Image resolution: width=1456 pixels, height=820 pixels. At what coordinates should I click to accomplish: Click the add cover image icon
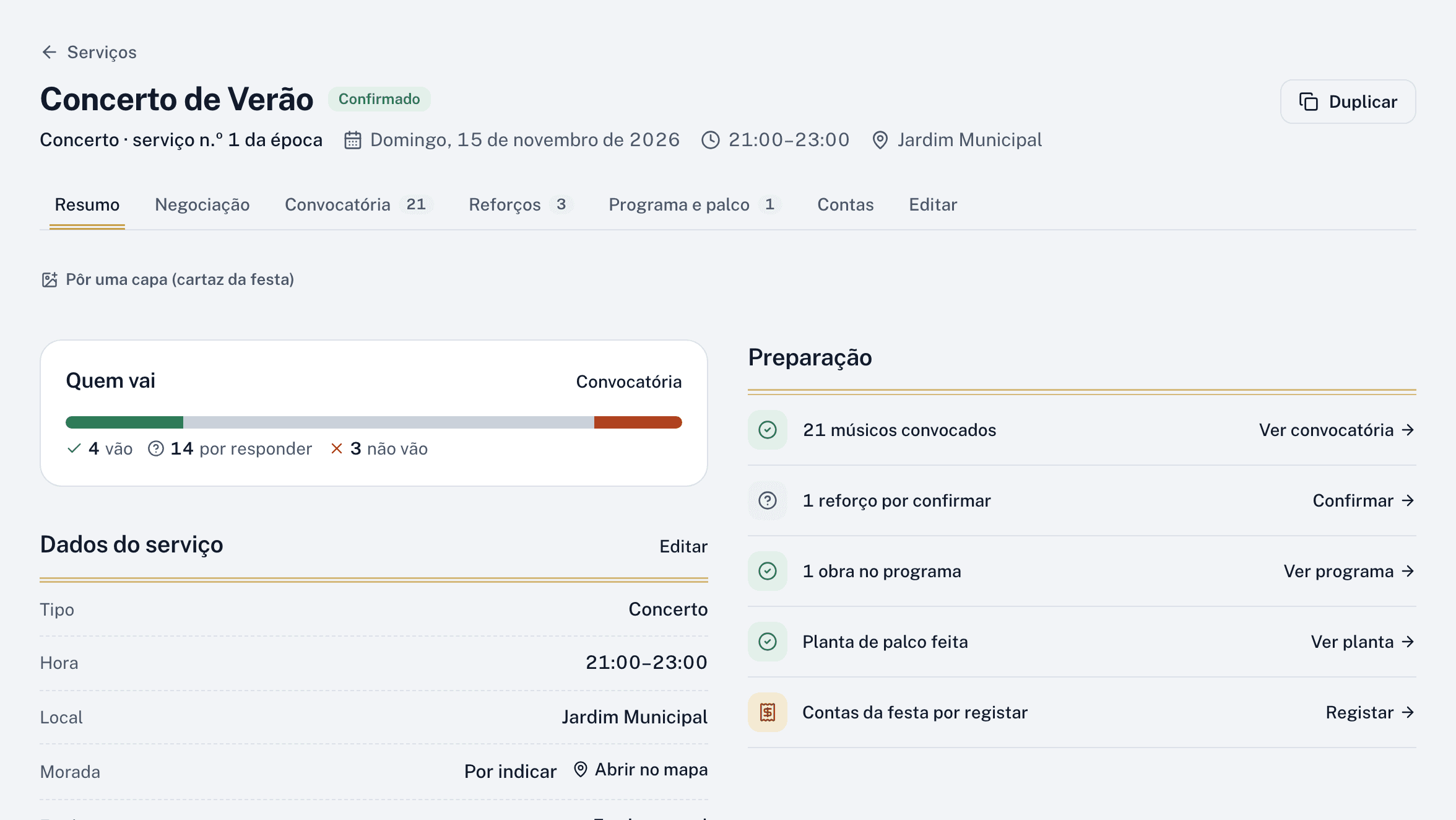click(x=50, y=280)
